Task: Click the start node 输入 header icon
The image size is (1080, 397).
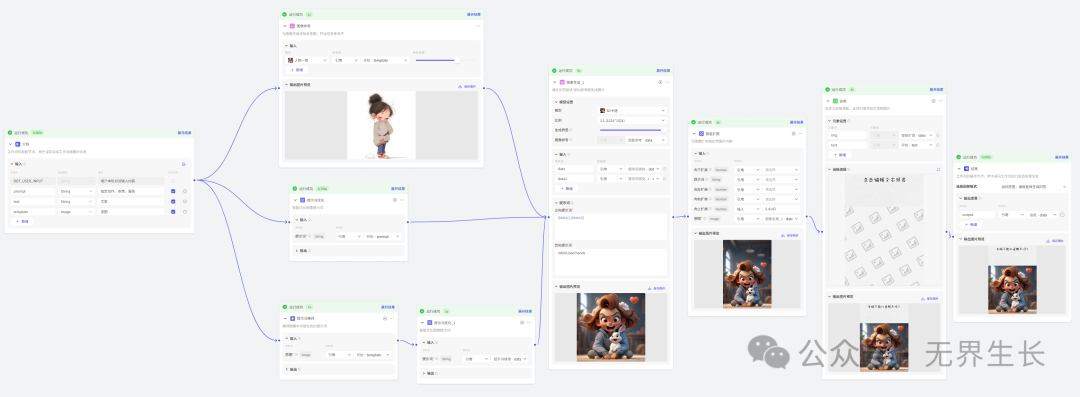Action: 183,164
